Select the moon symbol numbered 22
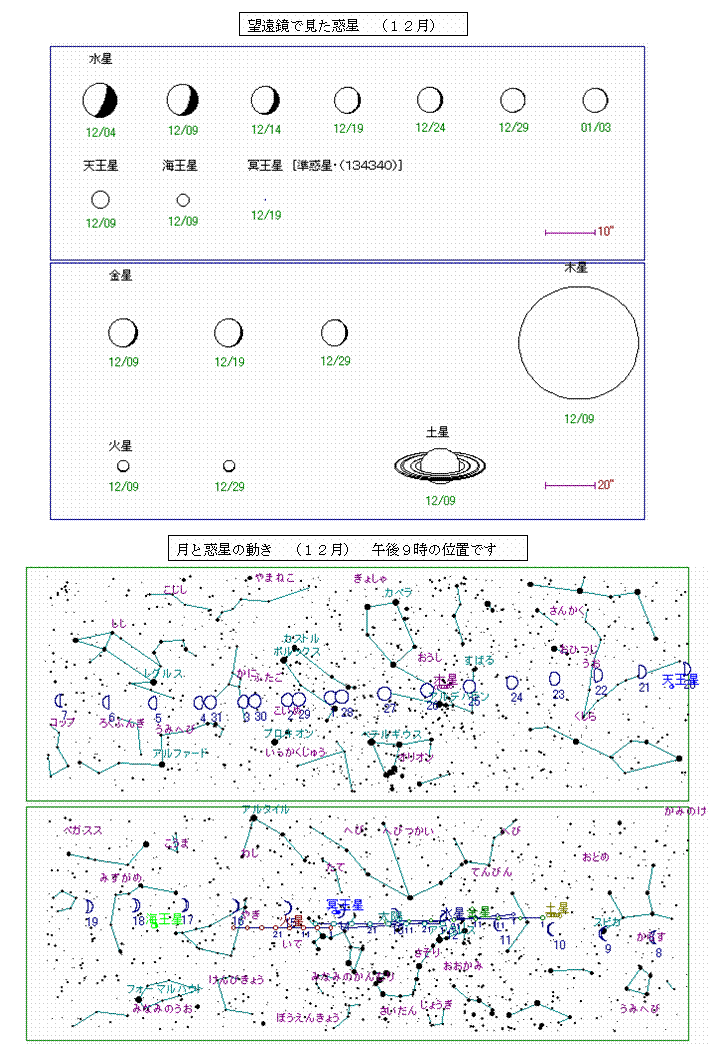The image size is (708, 1044). [598, 675]
